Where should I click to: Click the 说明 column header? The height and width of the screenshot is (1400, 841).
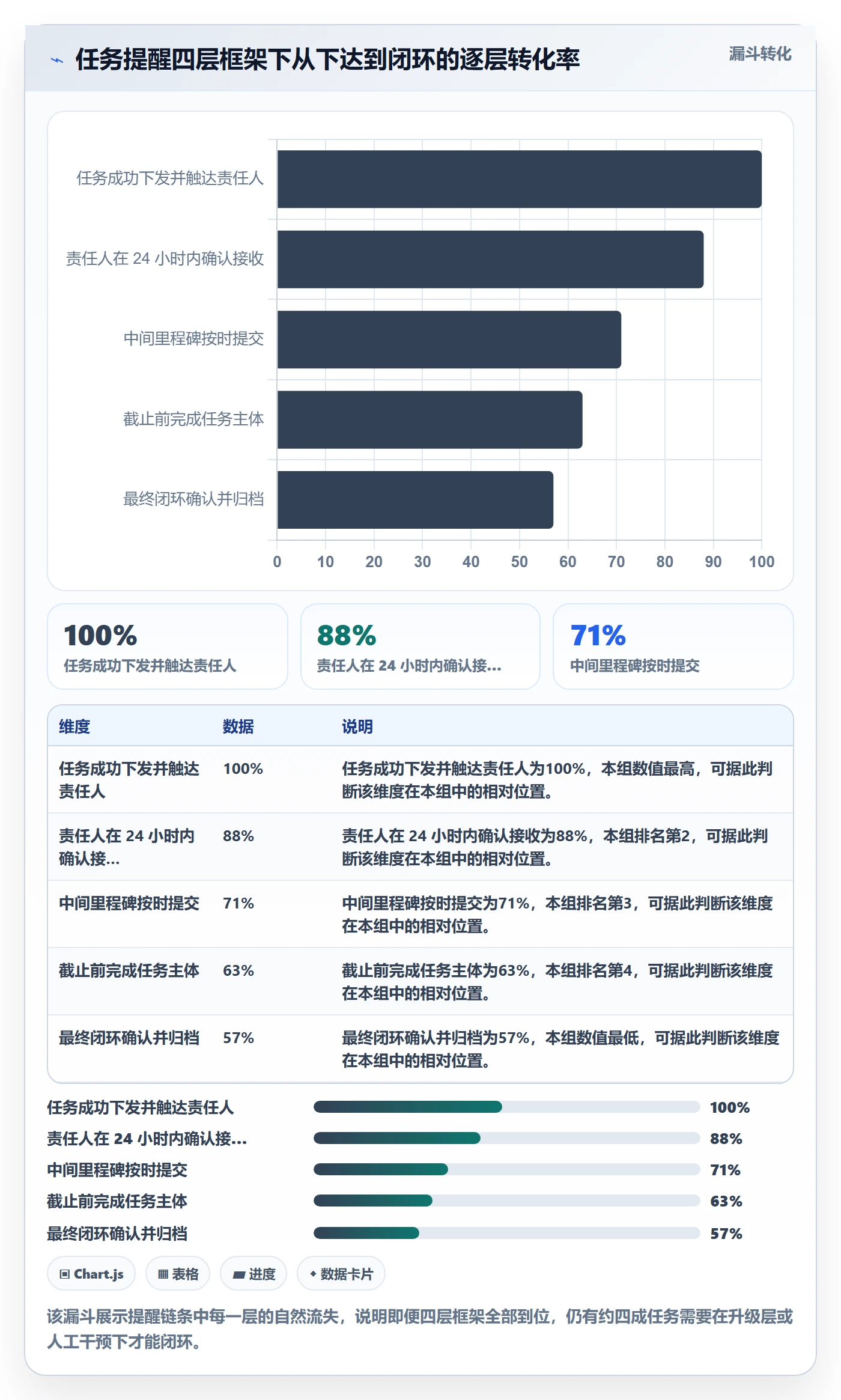pos(357,726)
